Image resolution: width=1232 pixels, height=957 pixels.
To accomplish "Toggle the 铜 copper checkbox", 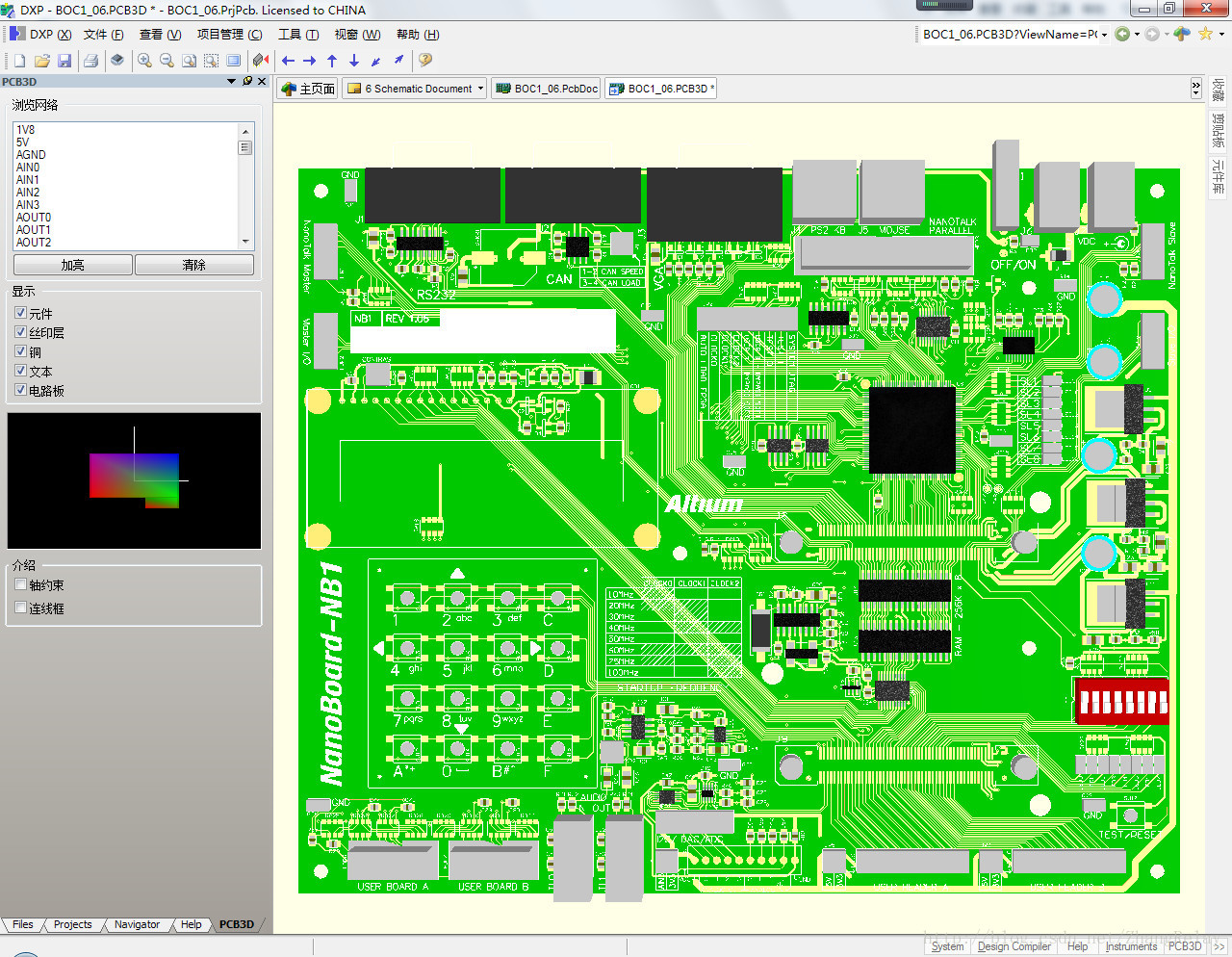I will point(20,351).
